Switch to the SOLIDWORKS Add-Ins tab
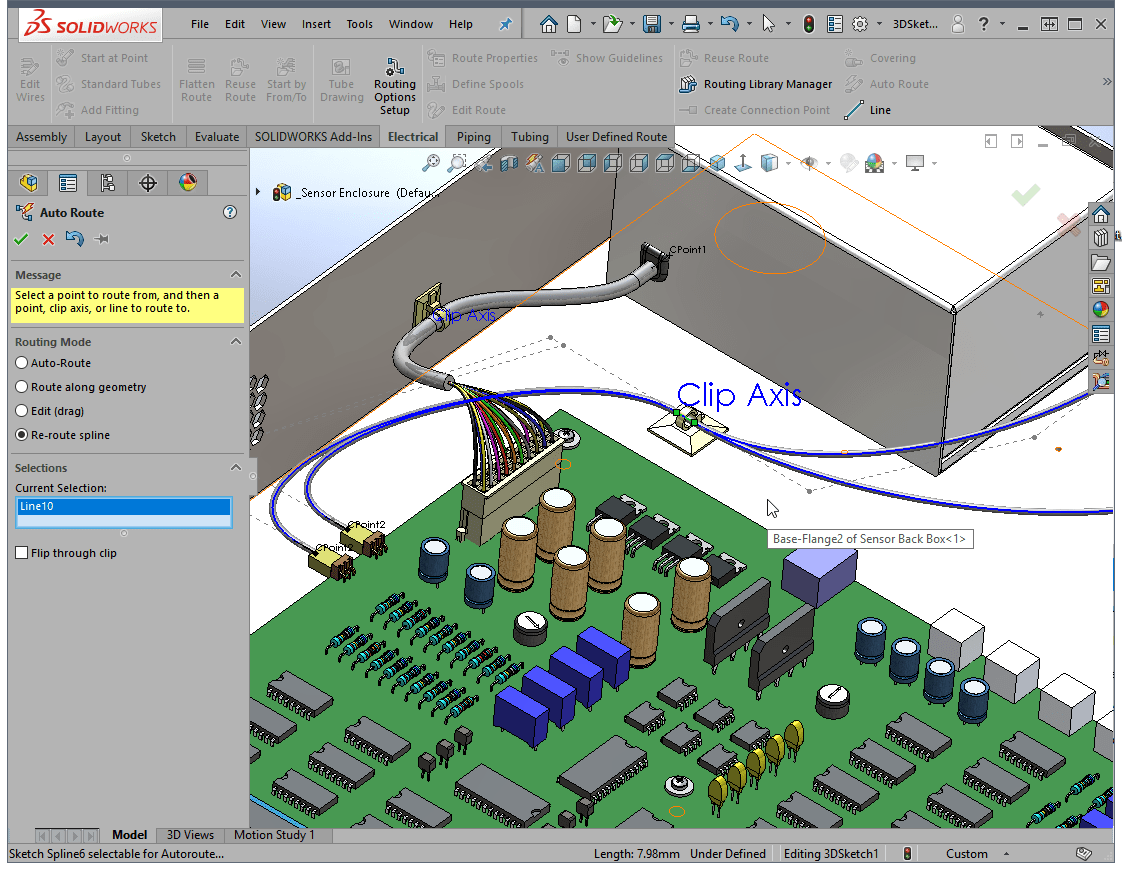The image size is (1122, 870). [x=313, y=137]
